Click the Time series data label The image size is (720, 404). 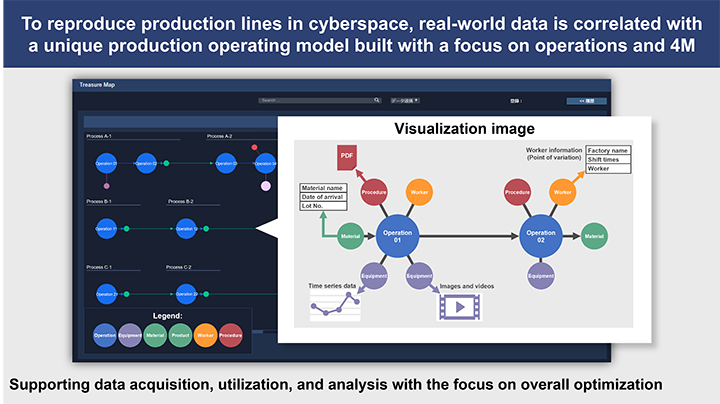tap(332, 286)
